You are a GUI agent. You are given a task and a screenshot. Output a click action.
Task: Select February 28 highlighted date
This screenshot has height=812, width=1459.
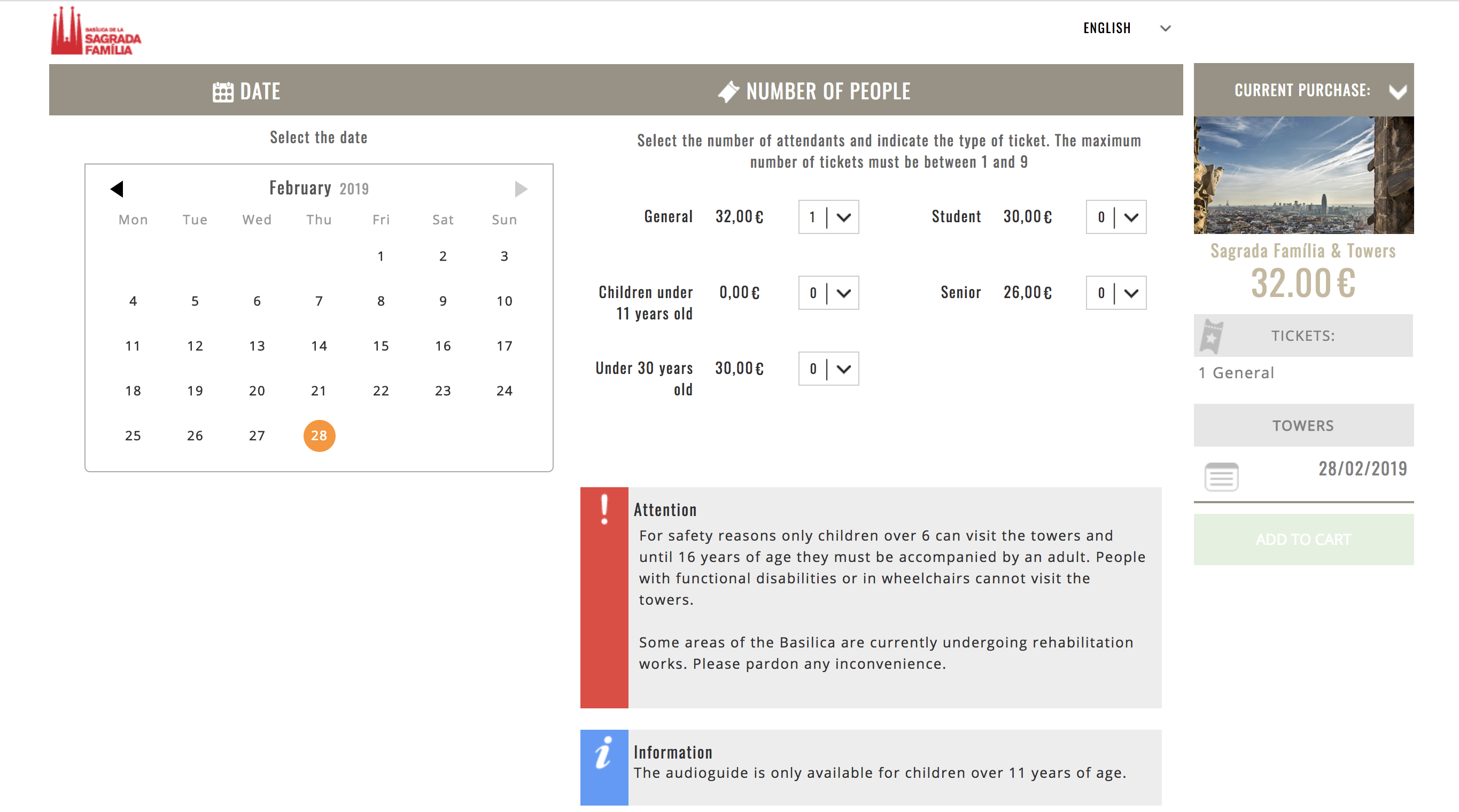[x=319, y=435]
